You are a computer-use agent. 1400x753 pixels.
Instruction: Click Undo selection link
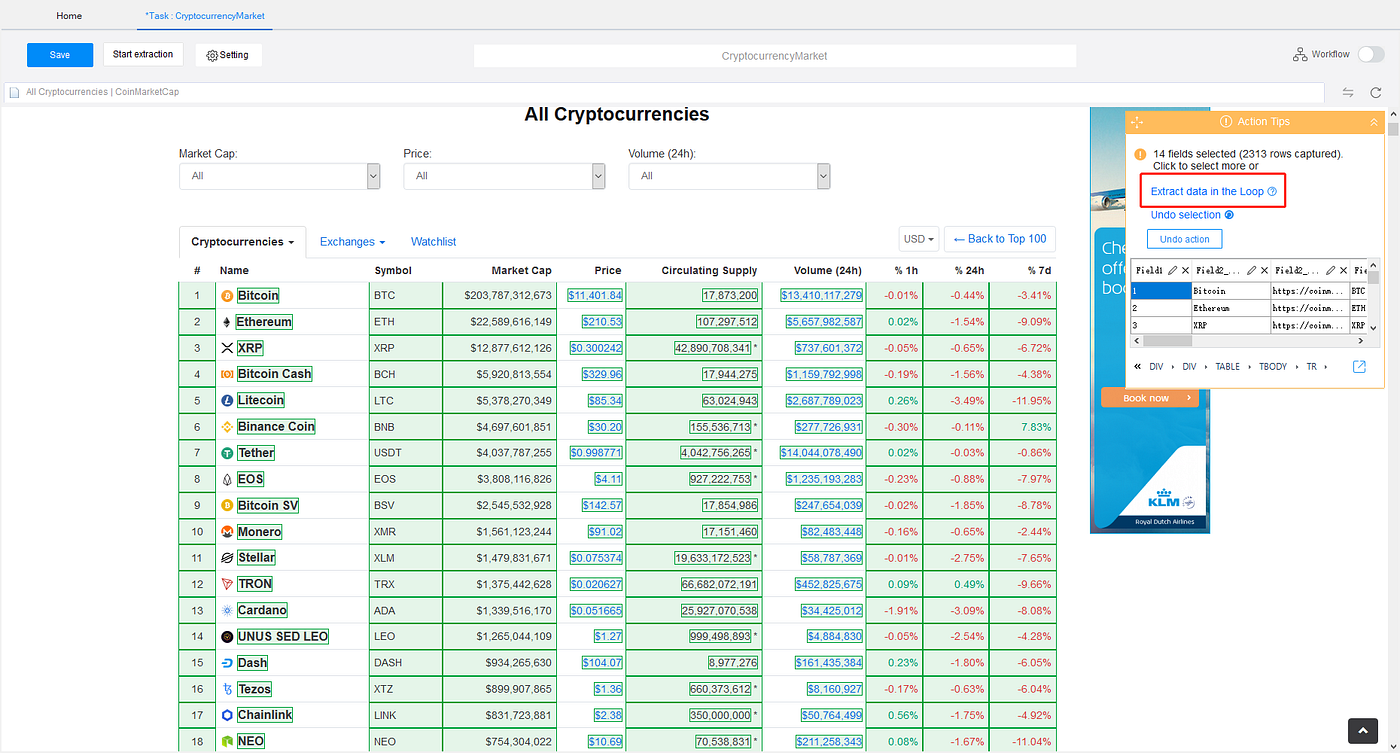[1186, 215]
